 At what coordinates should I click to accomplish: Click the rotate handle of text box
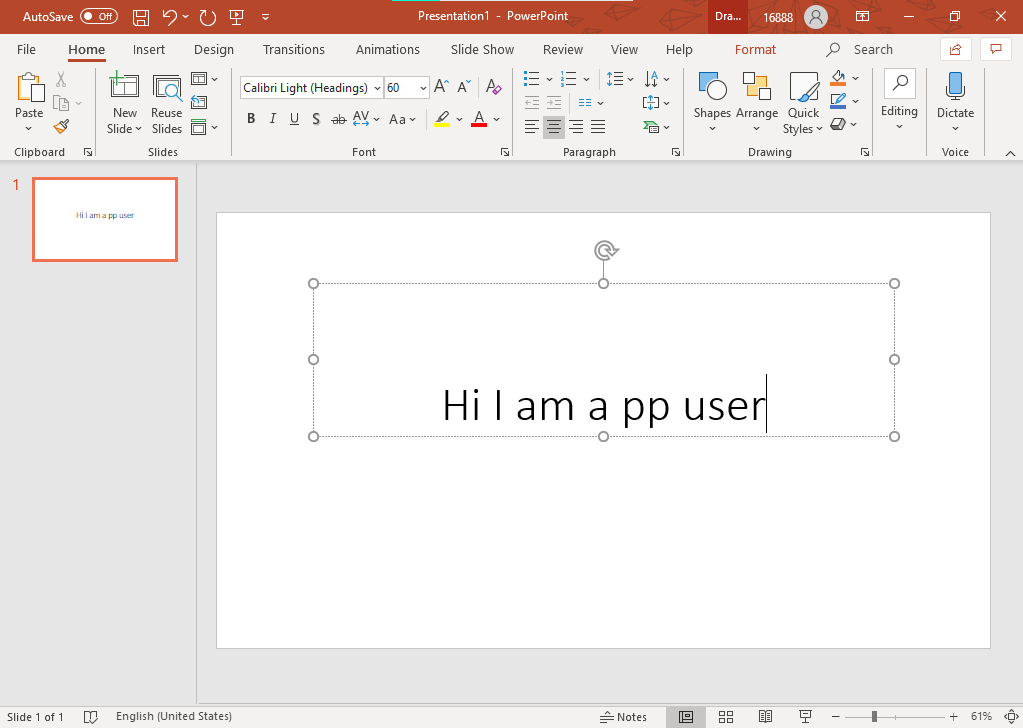click(606, 250)
